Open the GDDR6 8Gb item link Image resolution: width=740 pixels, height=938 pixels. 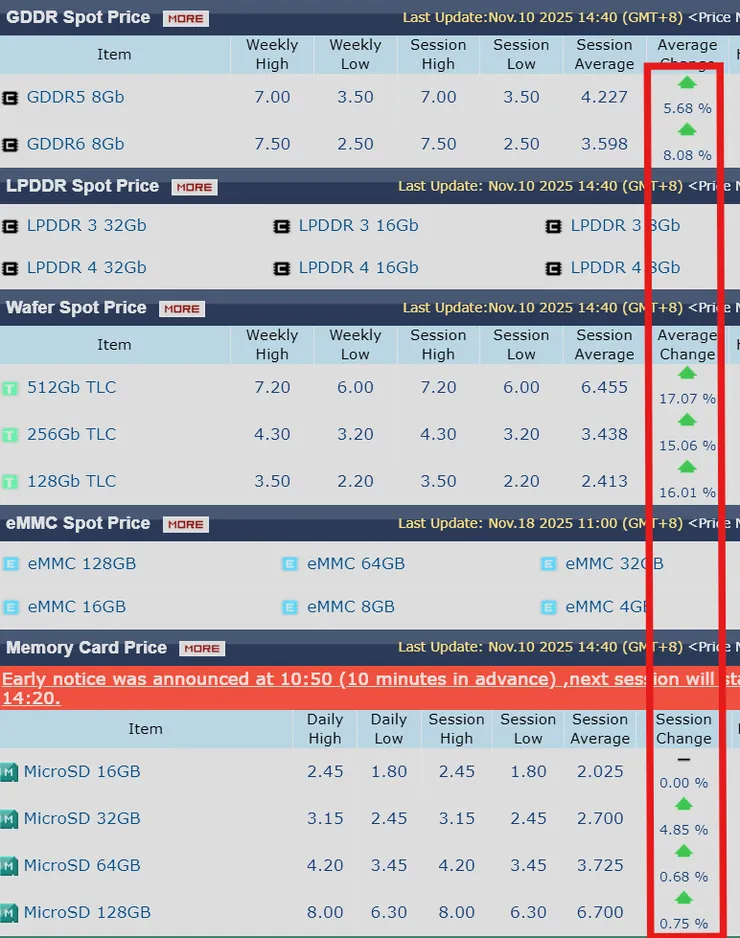(75, 144)
